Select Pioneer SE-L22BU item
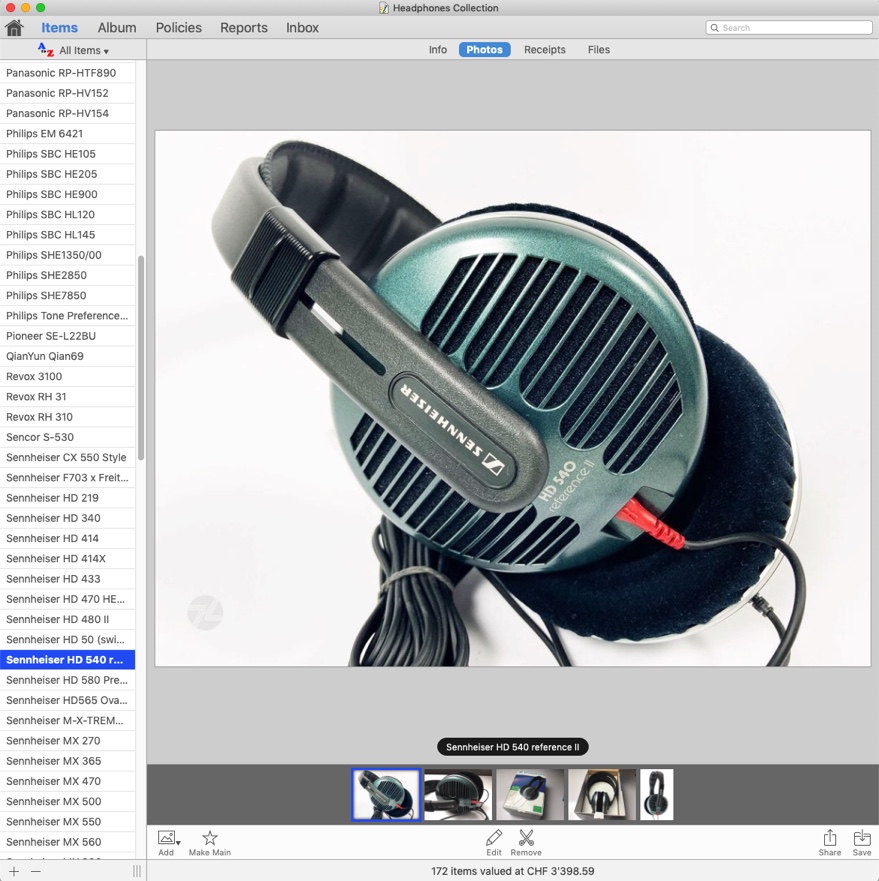This screenshot has height=881, width=879. pyautogui.click(x=67, y=336)
